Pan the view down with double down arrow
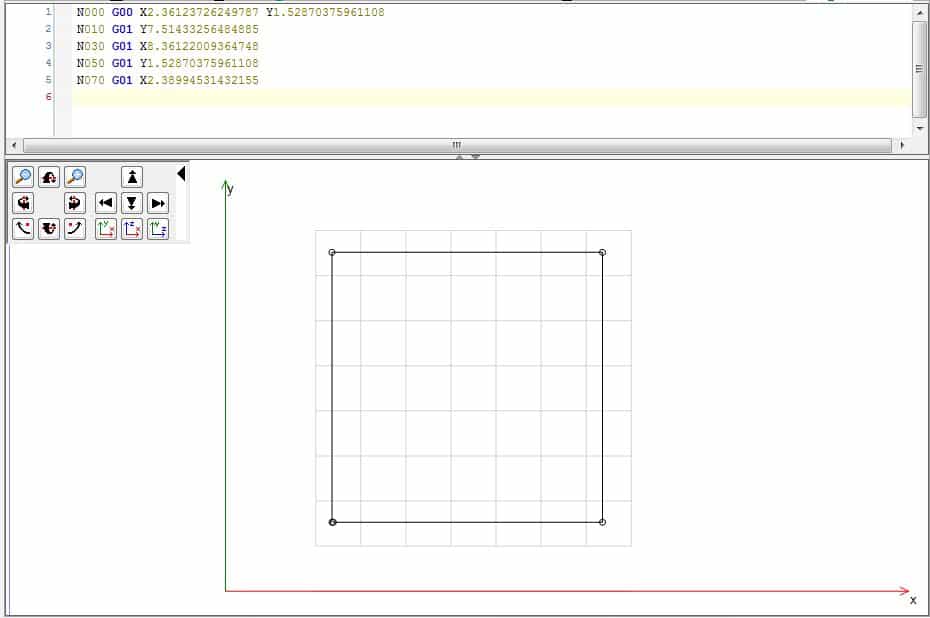930x618 pixels. click(132, 203)
